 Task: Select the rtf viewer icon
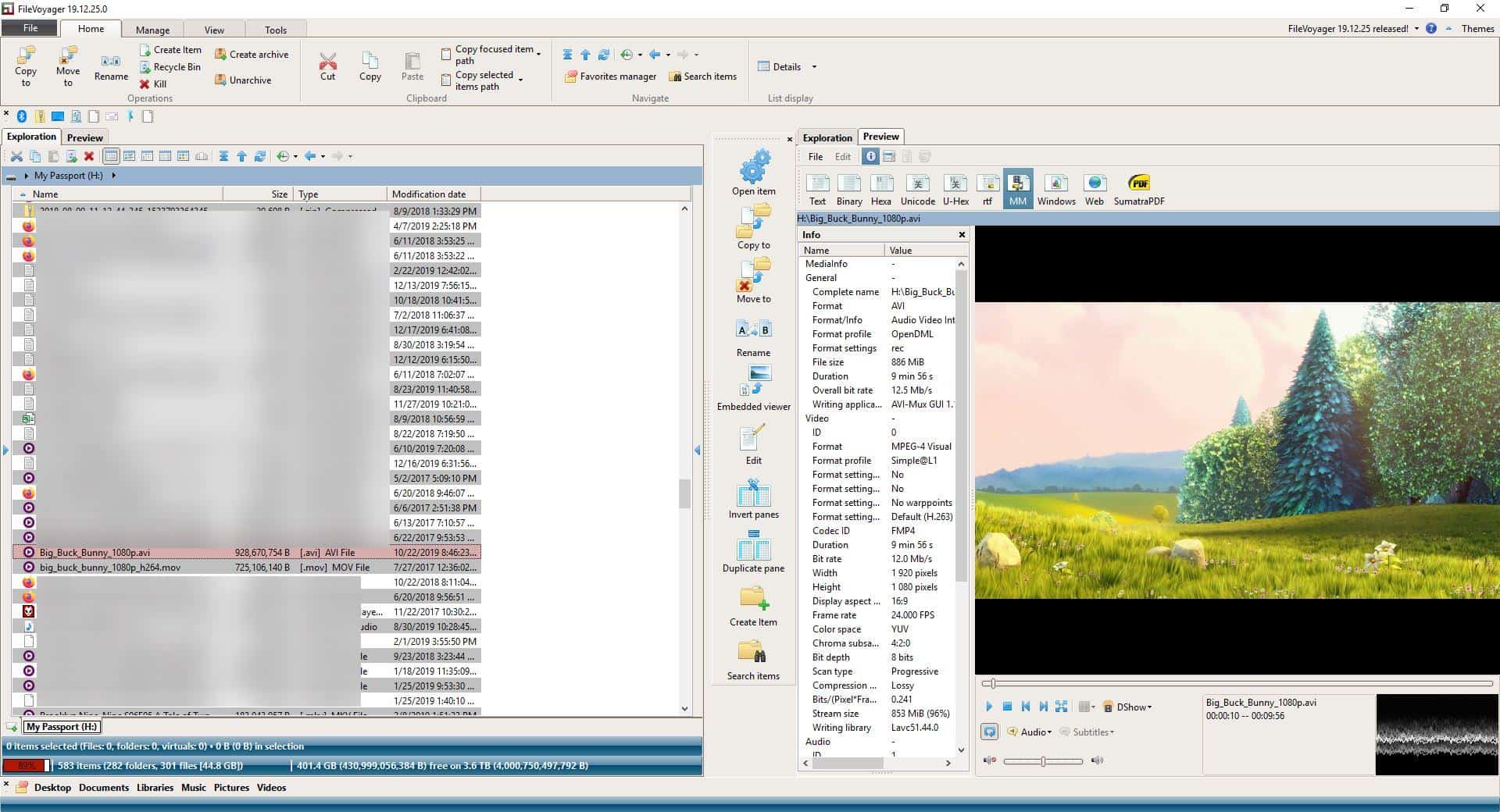coord(987,190)
